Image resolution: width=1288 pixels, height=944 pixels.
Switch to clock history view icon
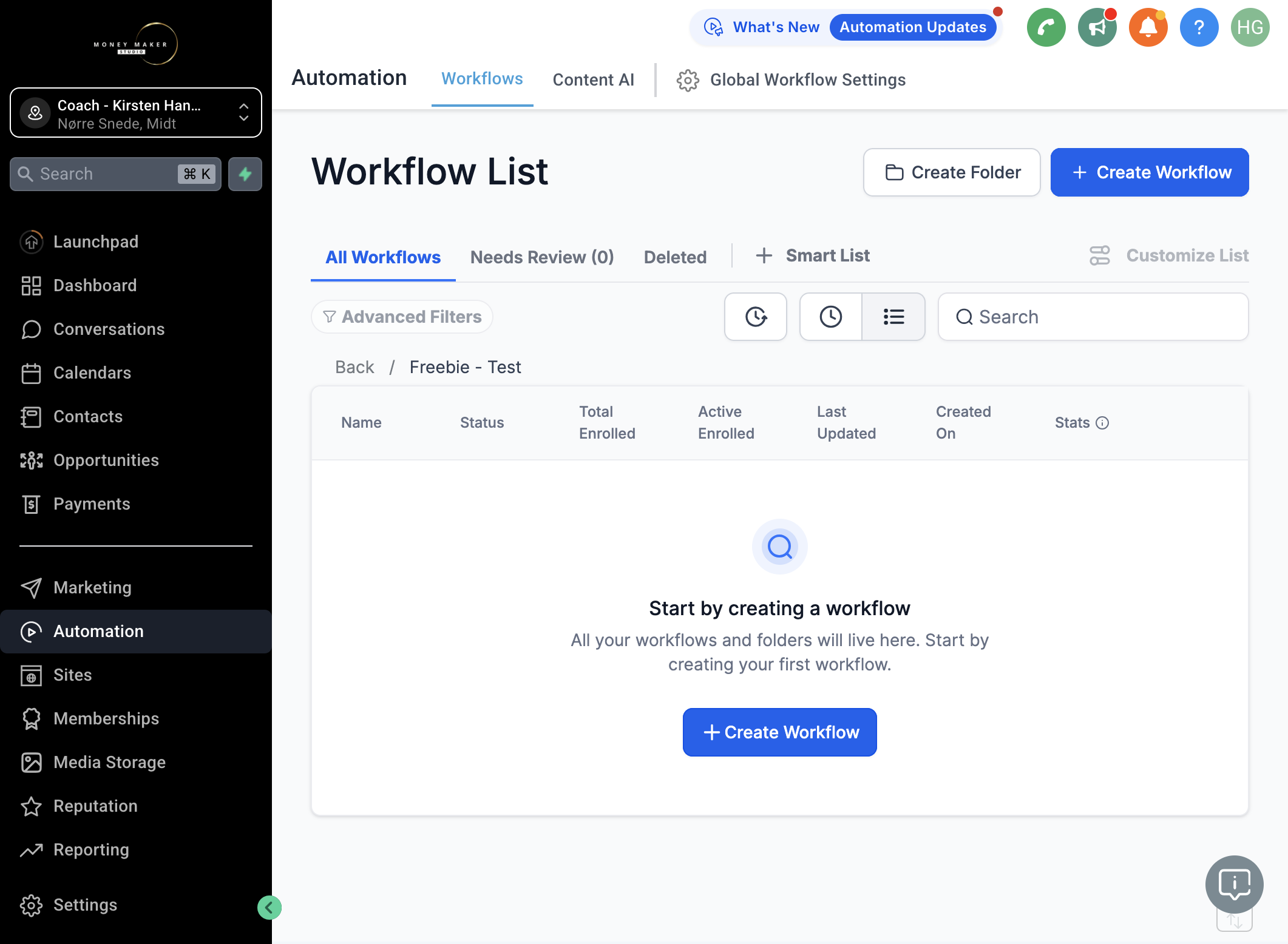point(831,317)
